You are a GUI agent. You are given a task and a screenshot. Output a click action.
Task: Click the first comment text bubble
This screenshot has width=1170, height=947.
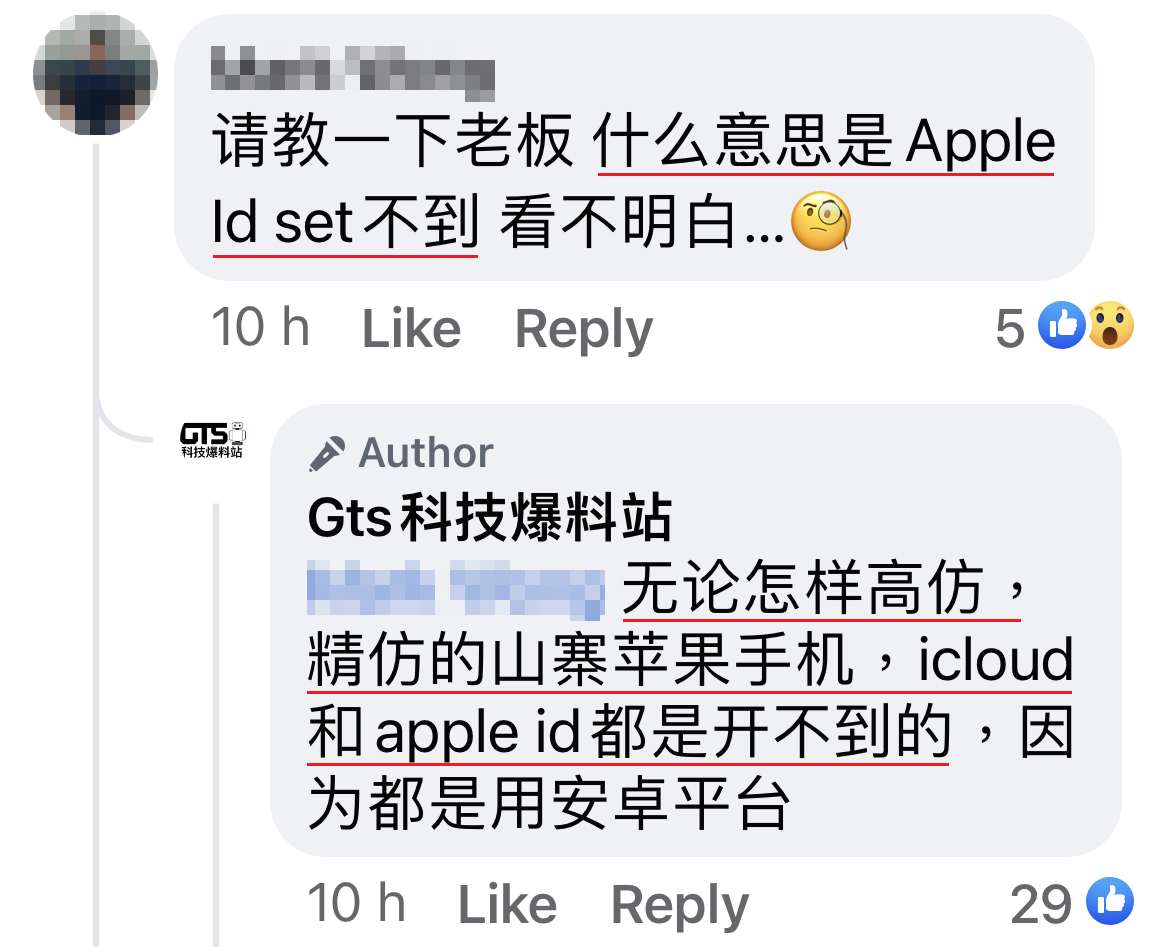coord(634,148)
